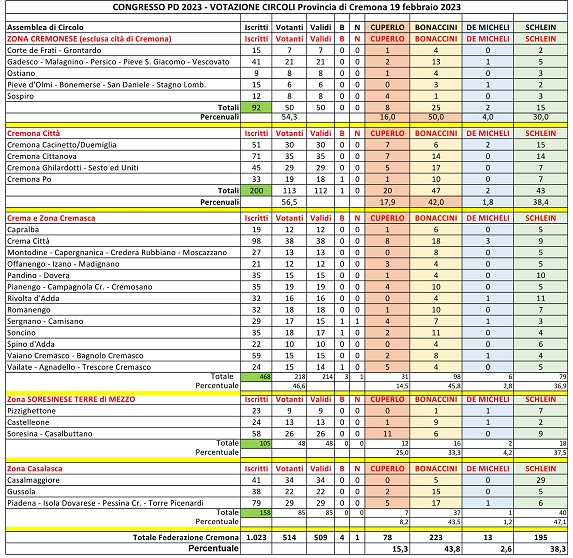The width and height of the screenshot is (573, 558).
Task: Click the 'Crema e Zona Cremasca' section heading
Action: [51, 218]
